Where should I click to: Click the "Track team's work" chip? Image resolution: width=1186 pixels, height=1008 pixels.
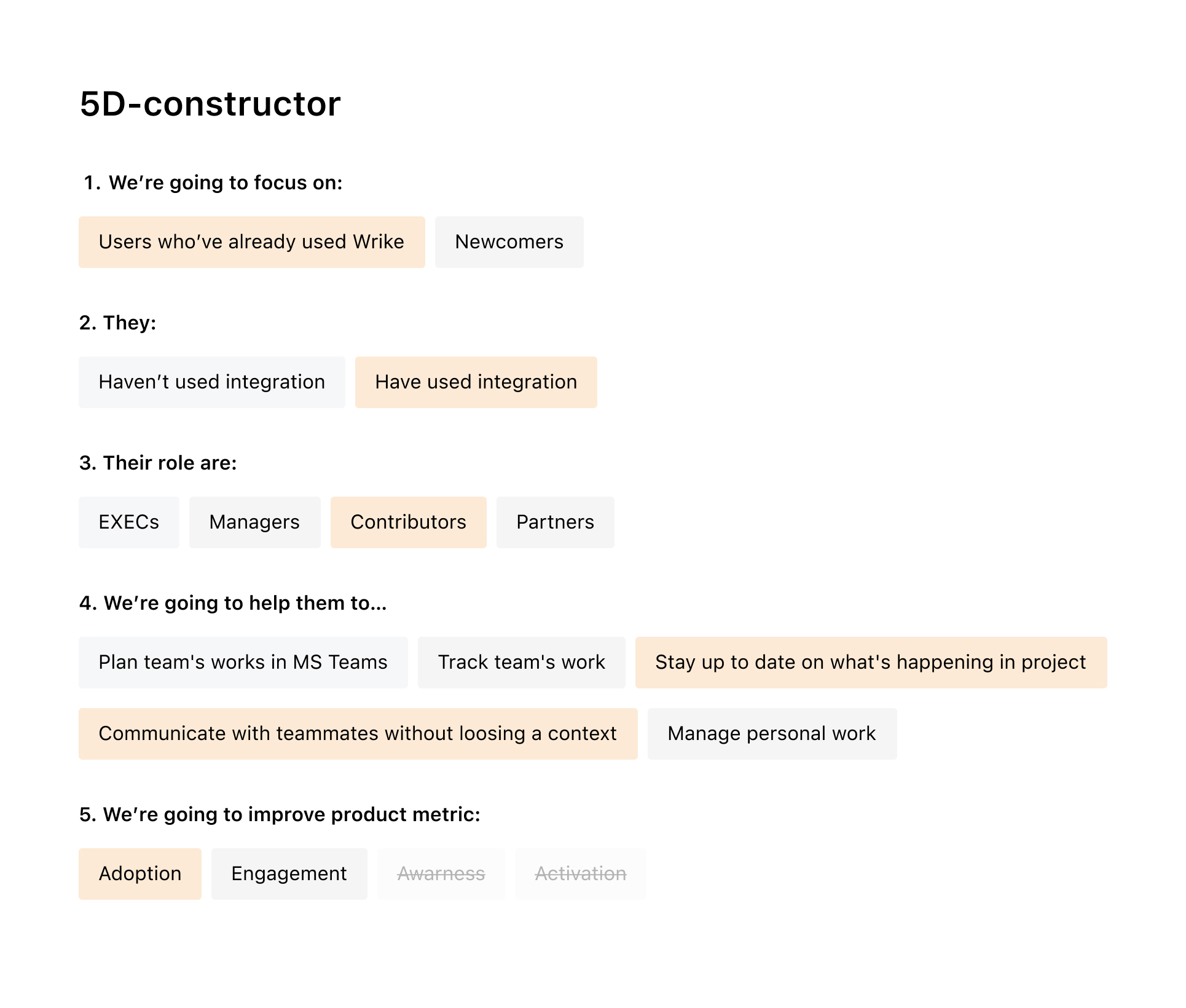click(x=522, y=662)
